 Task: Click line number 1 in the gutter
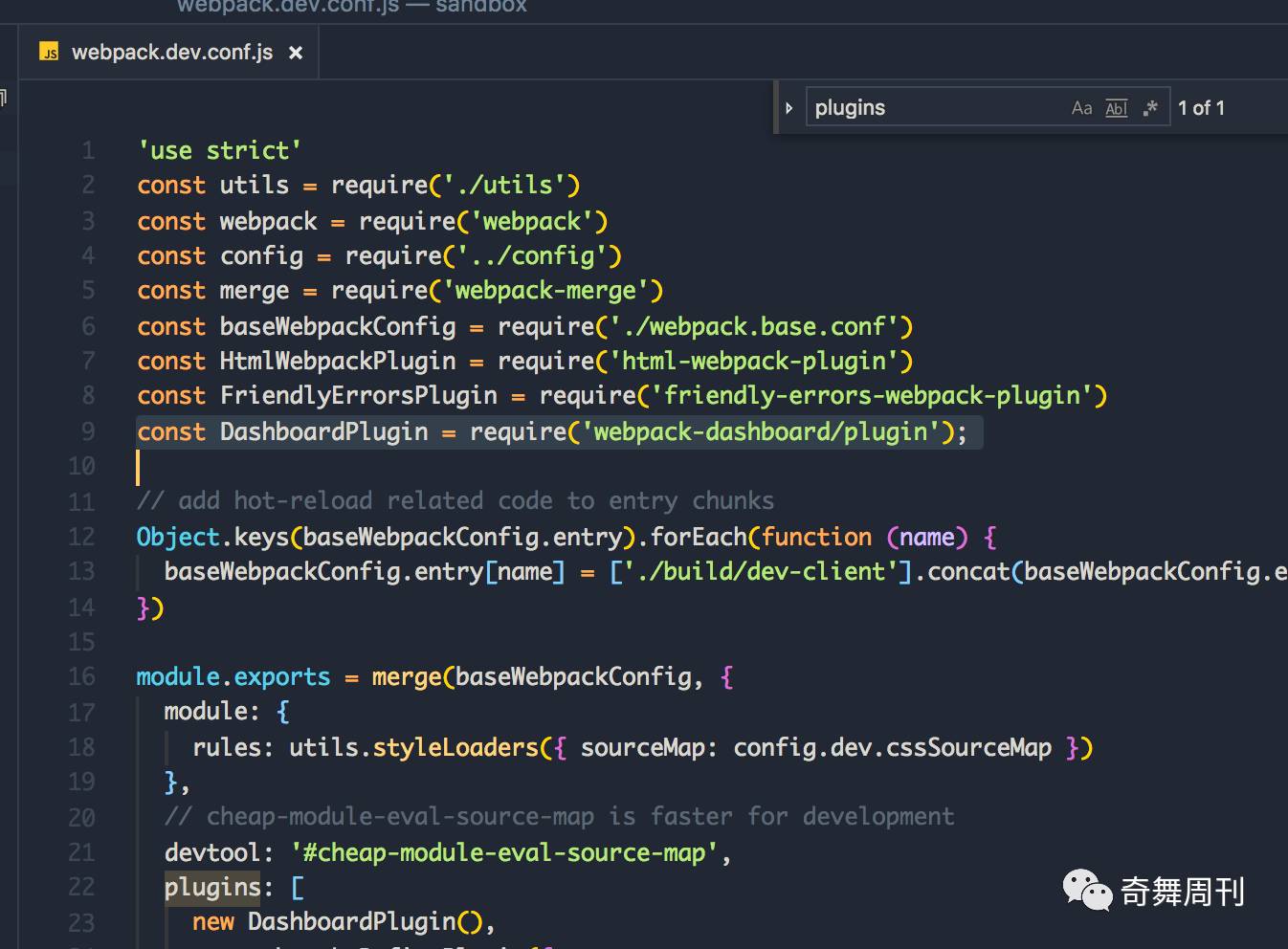88,151
